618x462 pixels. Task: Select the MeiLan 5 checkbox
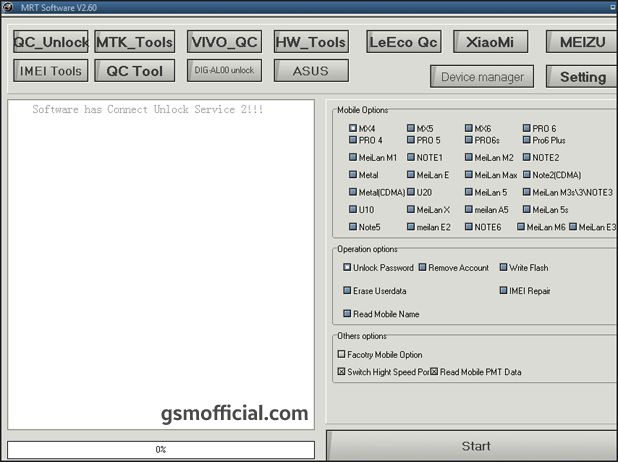click(469, 192)
